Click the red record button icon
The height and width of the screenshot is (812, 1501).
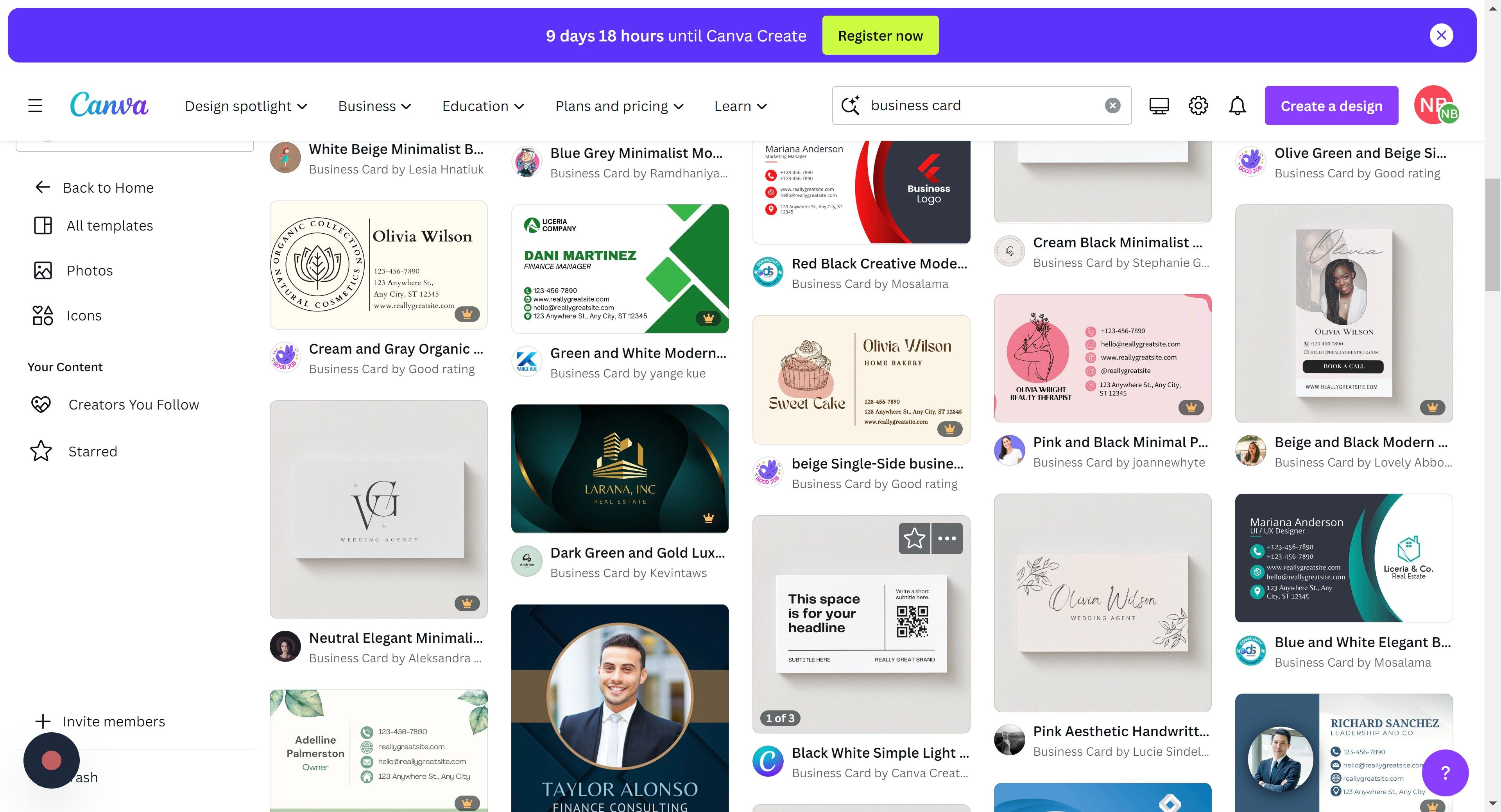(51, 760)
